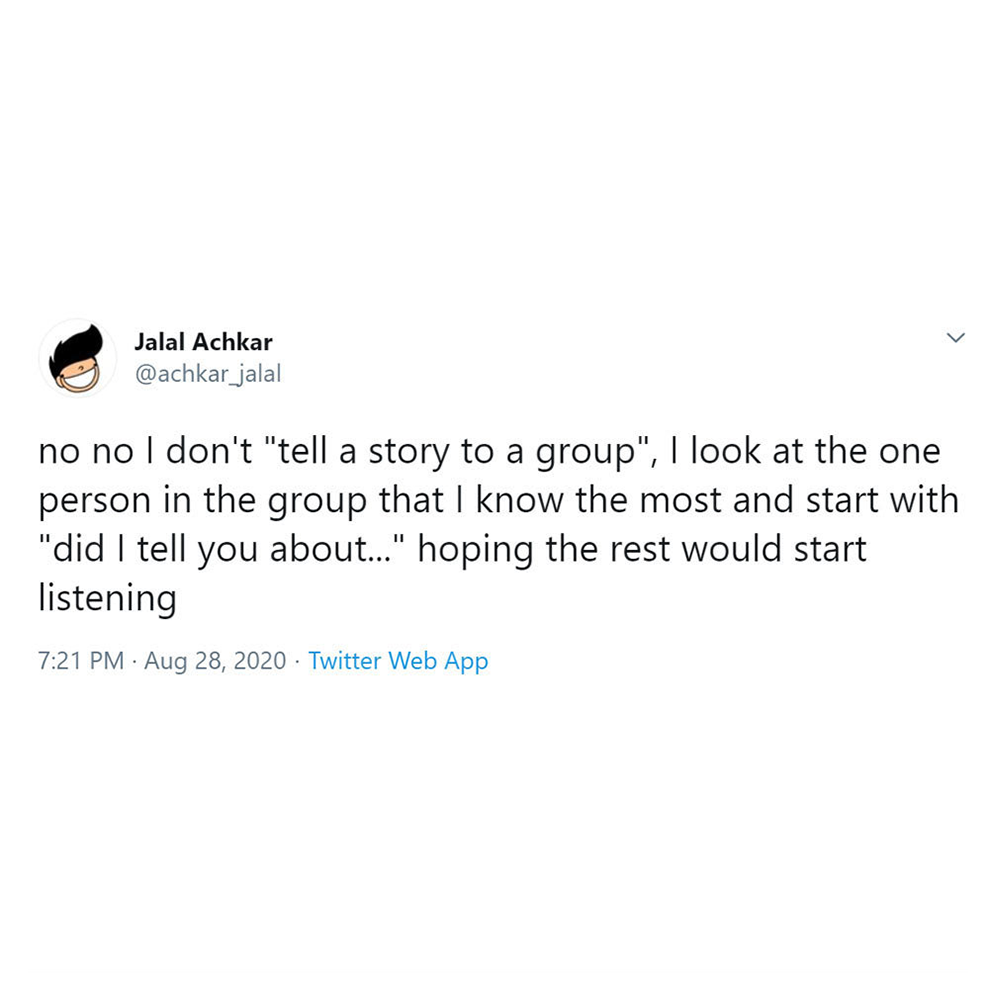Image resolution: width=990 pixels, height=989 pixels.
Task: Open the Jalal Achkar display name link
Action: pos(203,343)
